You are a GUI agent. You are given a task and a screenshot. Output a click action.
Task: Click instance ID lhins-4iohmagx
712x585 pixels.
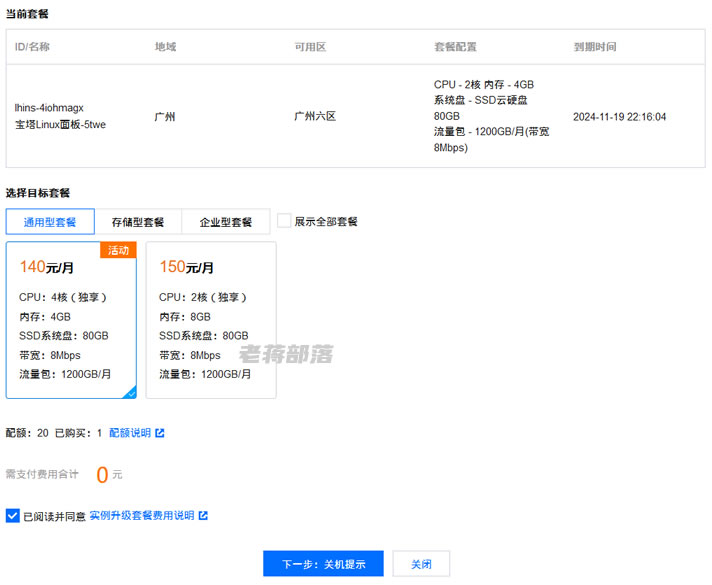pos(49,108)
